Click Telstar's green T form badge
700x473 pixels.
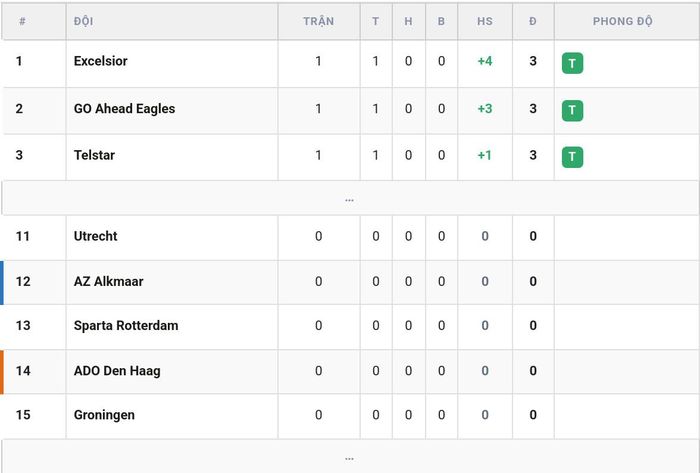pos(572,157)
